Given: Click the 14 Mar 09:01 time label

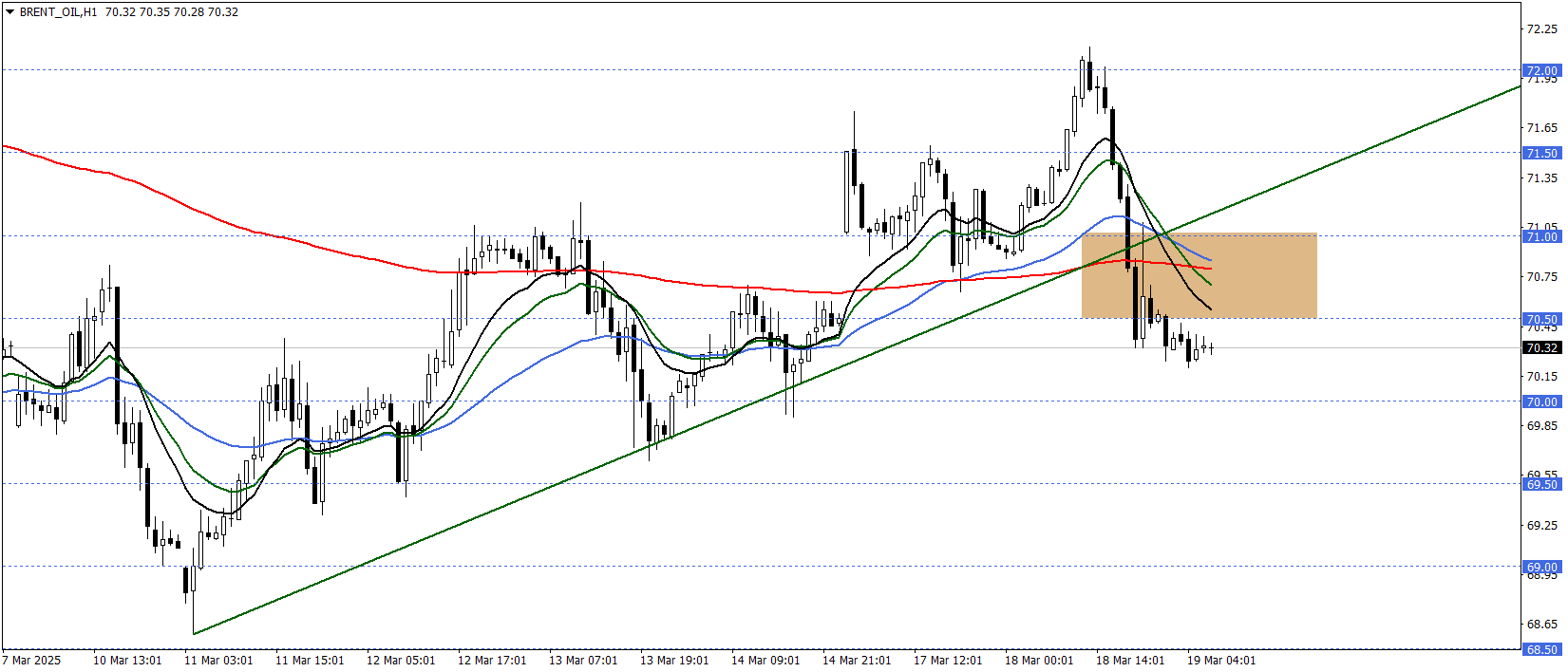Looking at the screenshot, I should pos(765,661).
